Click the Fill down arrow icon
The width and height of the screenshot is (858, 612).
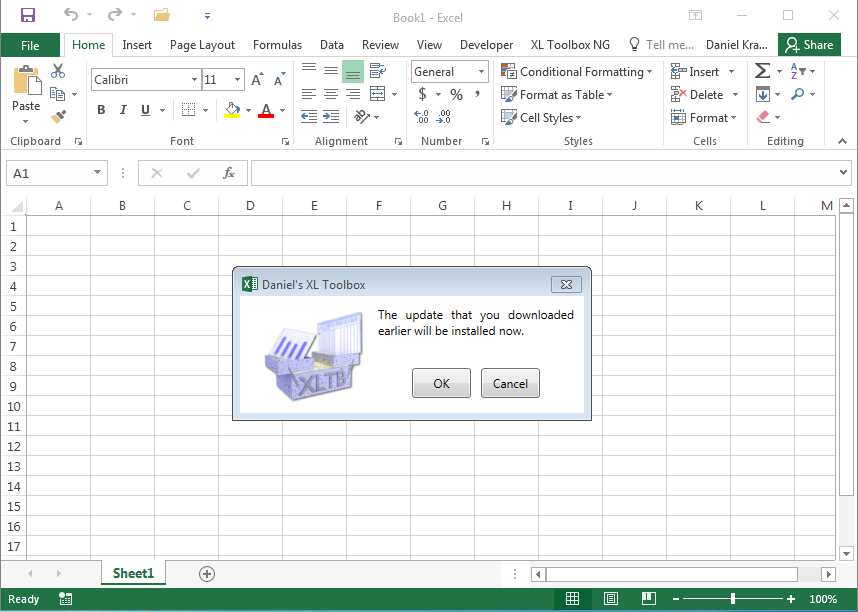tap(763, 94)
